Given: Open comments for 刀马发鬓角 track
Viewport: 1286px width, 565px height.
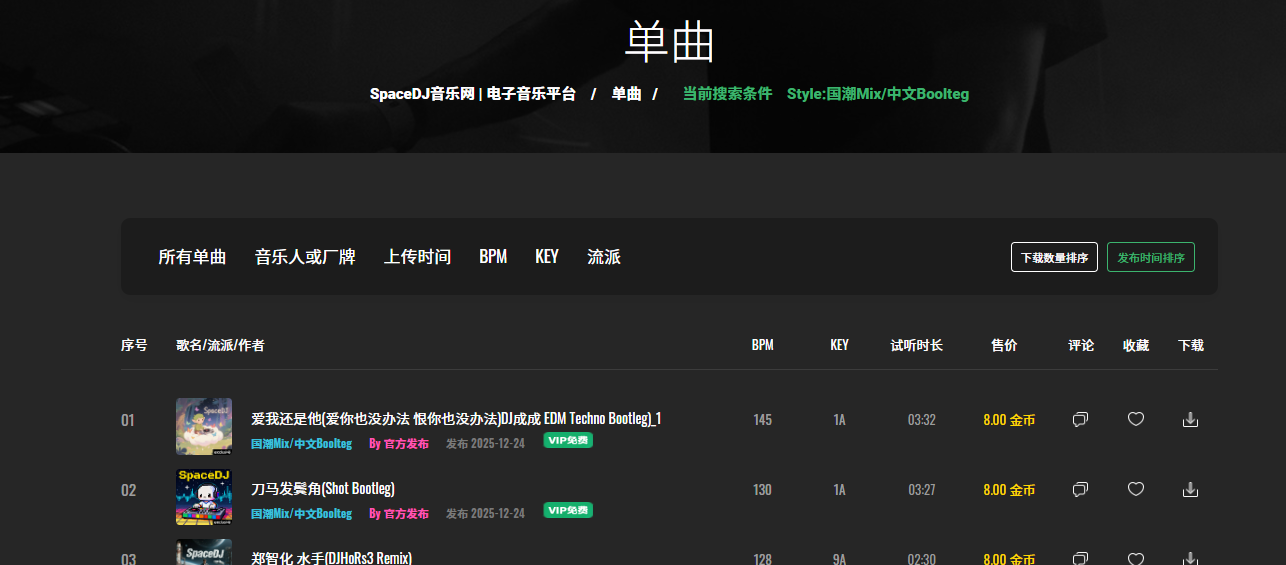Looking at the screenshot, I should click(x=1080, y=490).
